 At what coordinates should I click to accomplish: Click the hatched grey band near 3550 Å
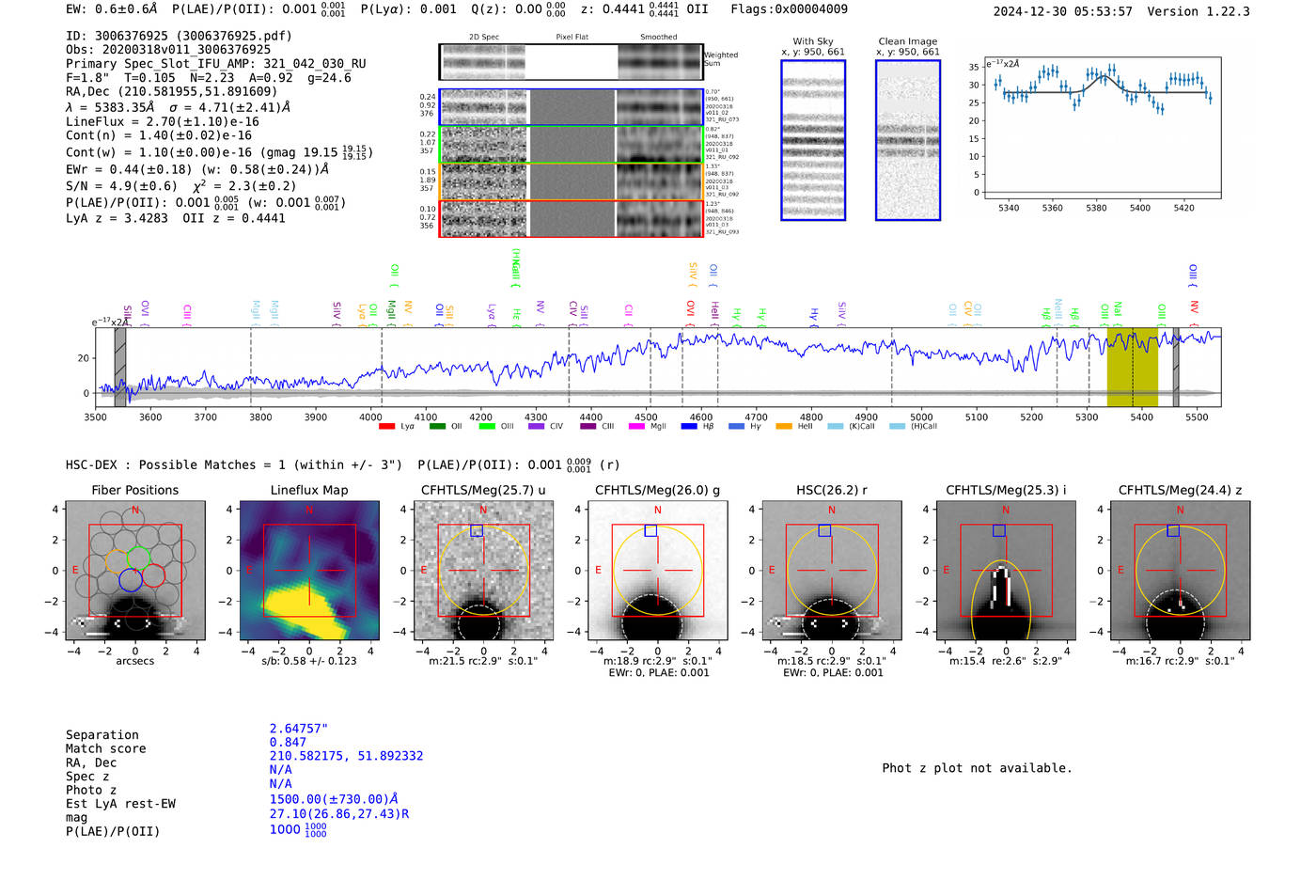click(120, 368)
